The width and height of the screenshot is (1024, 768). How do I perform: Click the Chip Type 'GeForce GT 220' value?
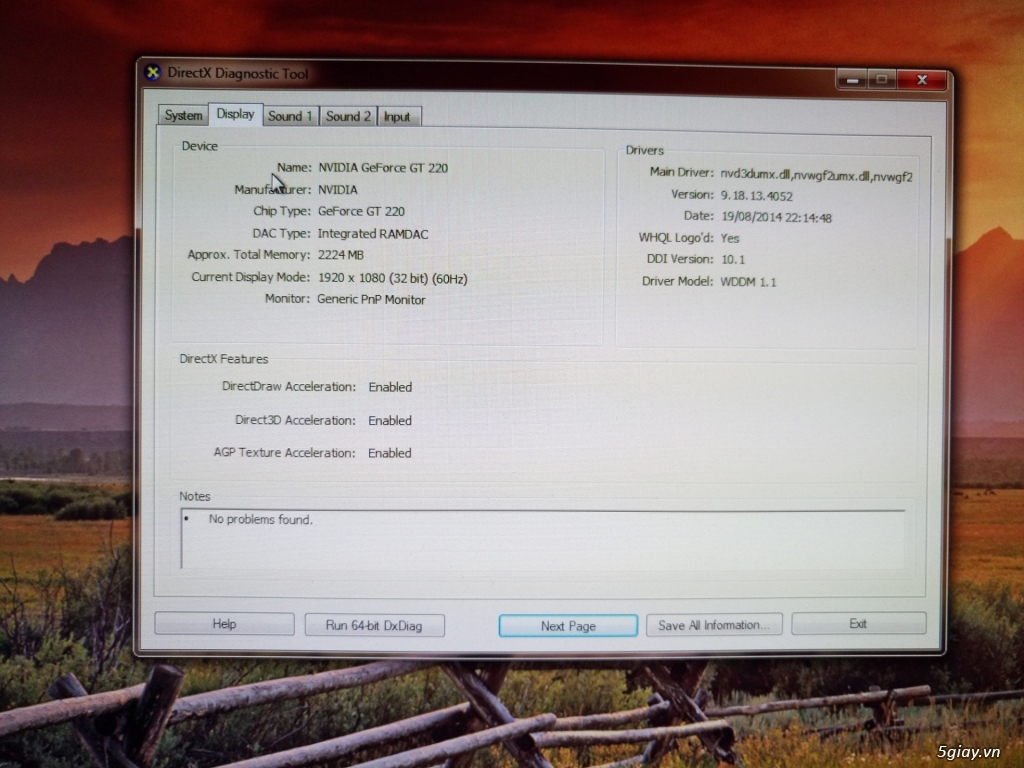(x=361, y=212)
